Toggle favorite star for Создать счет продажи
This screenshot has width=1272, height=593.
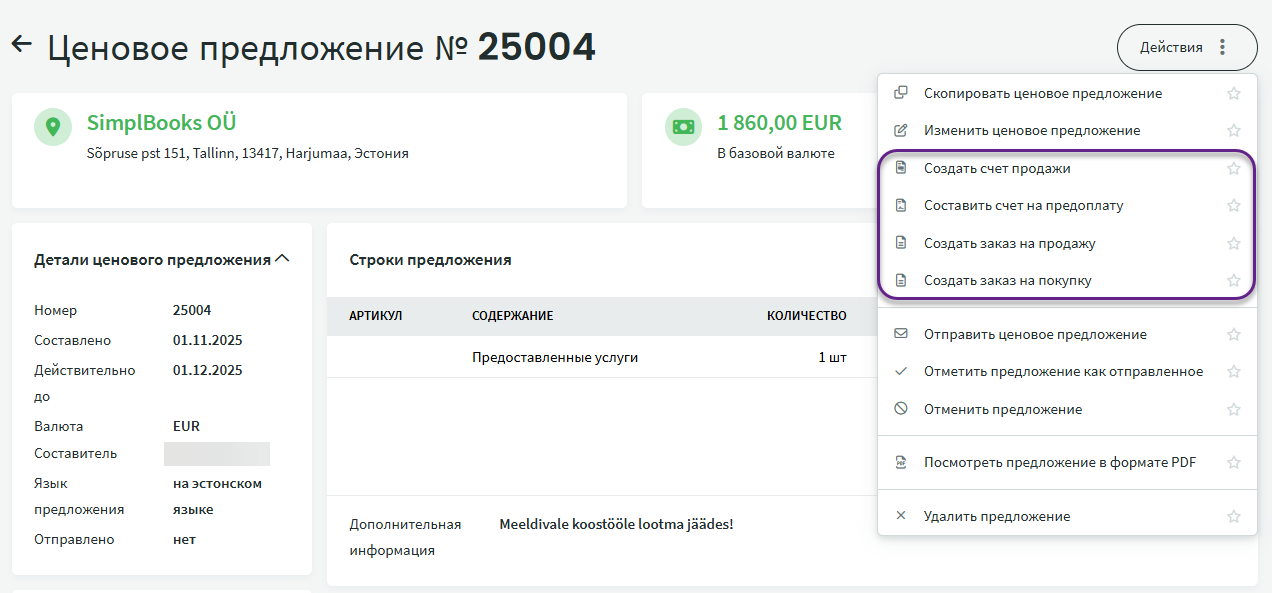(x=1233, y=169)
